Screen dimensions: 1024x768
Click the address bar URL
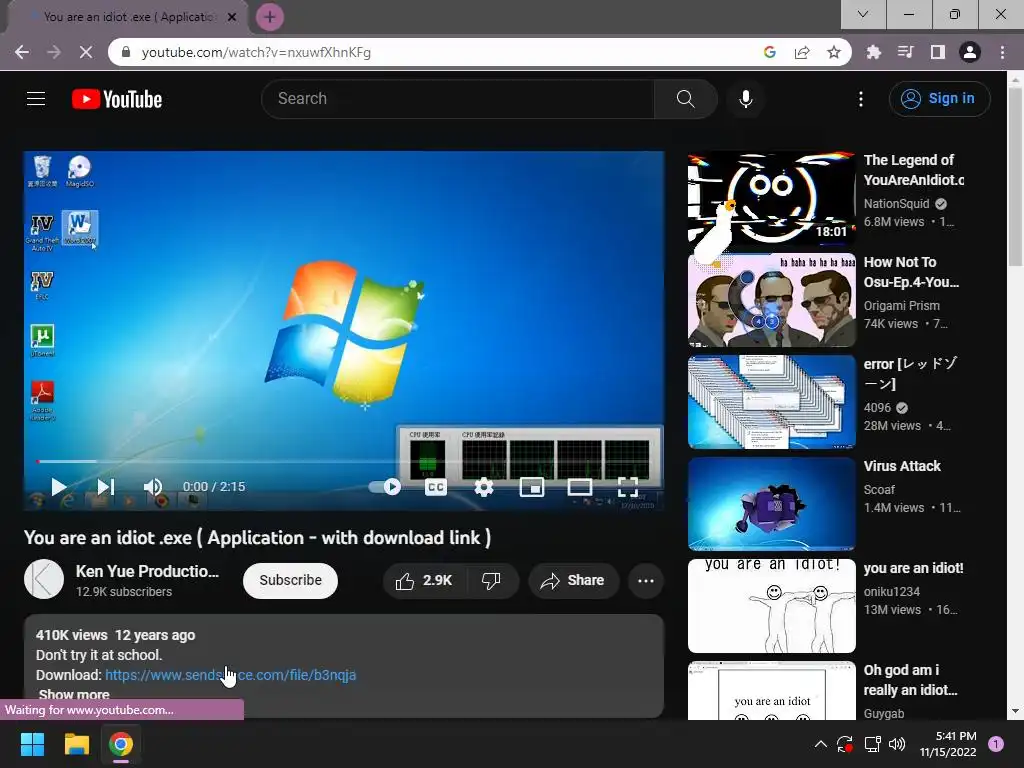click(256, 52)
